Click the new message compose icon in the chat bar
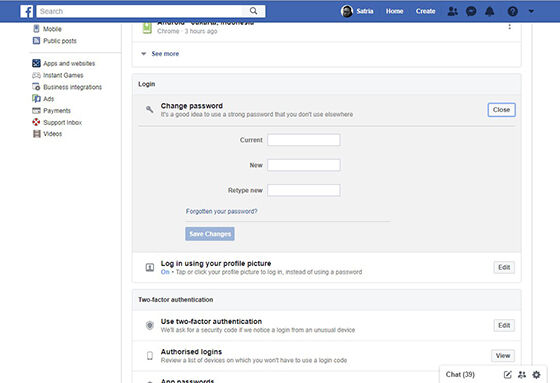560x383 pixels. (x=507, y=375)
